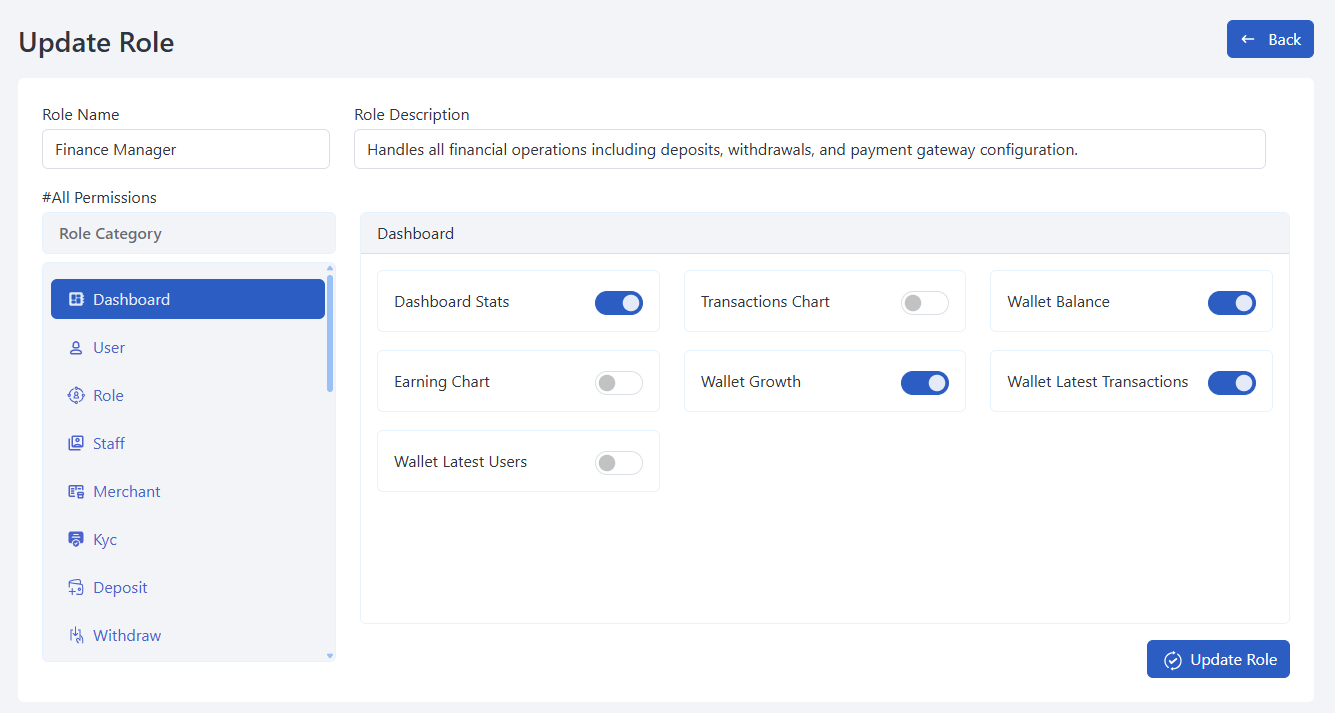Click the Role badge icon
Image resolution: width=1335 pixels, height=713 pixels.
click(x=76, y=396)
